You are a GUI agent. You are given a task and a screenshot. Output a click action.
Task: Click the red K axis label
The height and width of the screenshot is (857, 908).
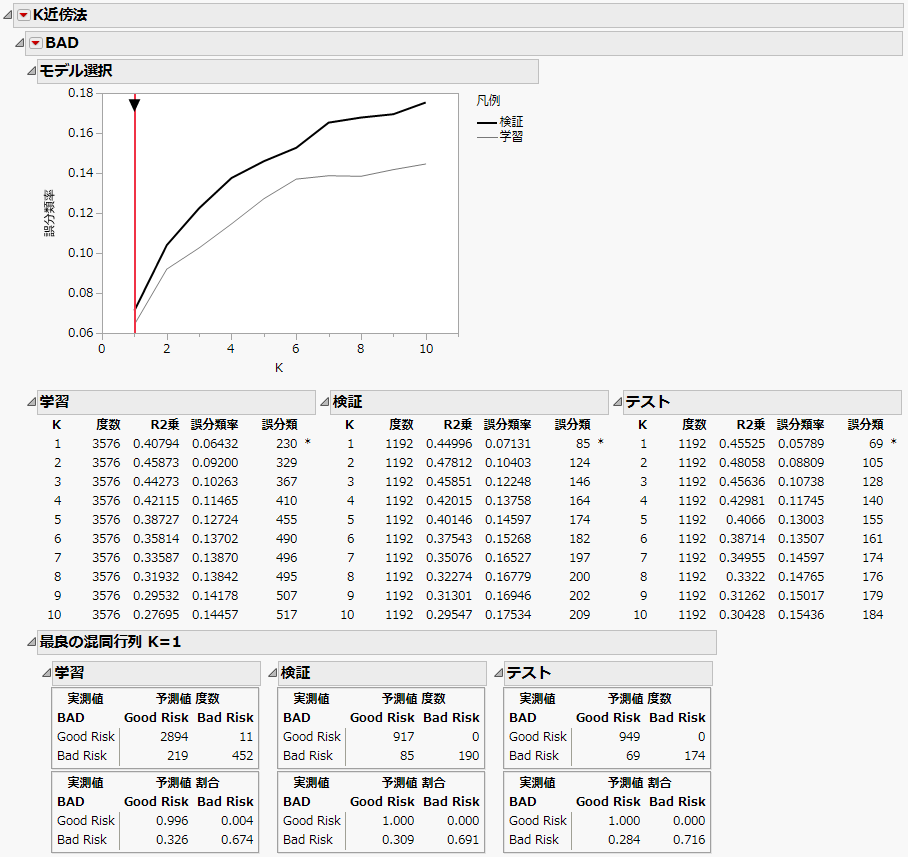(x=279, y=368)
